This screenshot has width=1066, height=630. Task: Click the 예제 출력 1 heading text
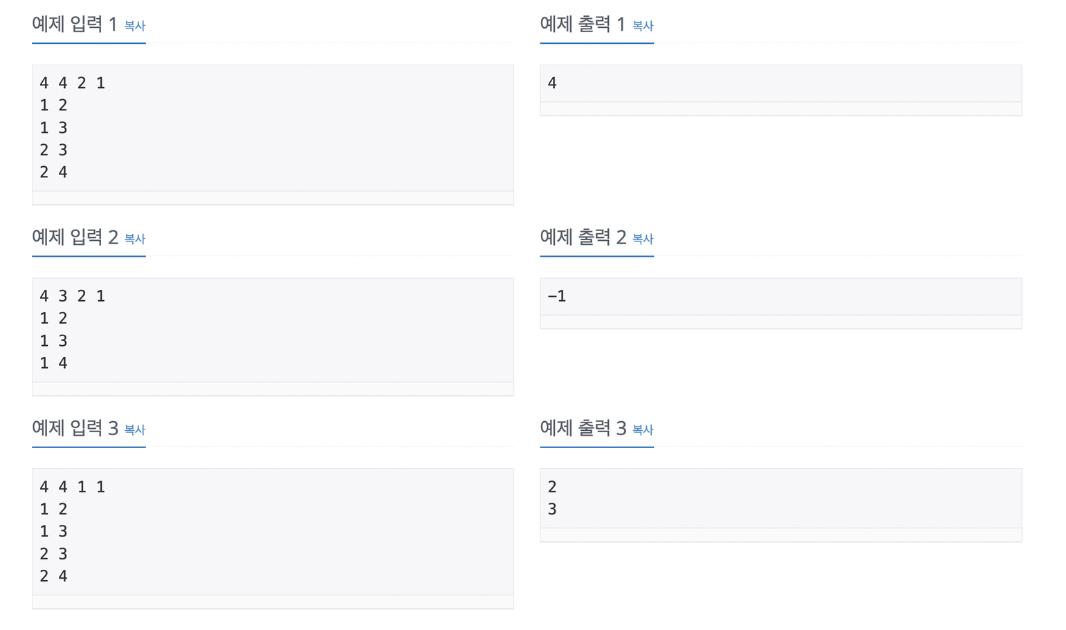point(583,24)
